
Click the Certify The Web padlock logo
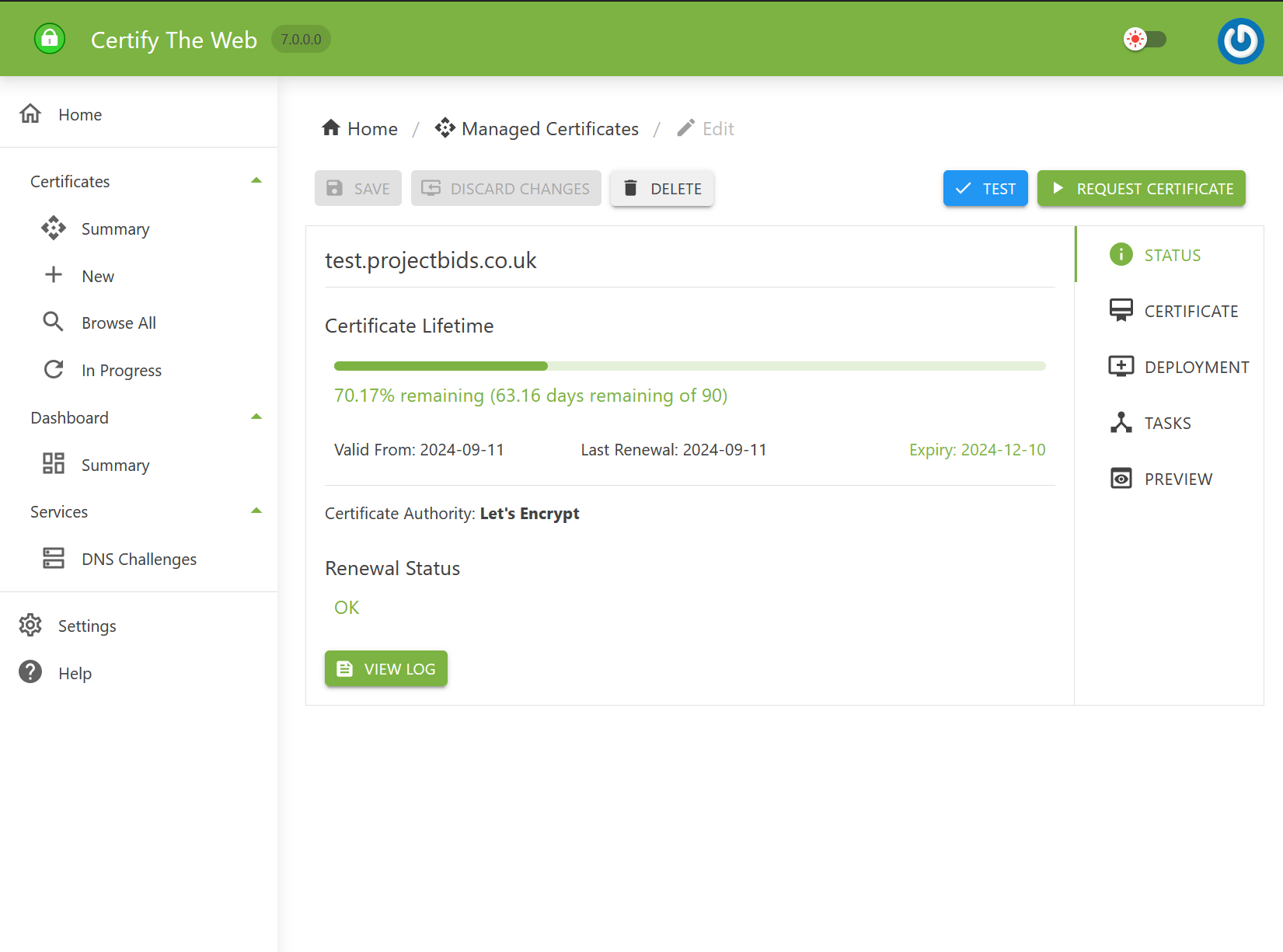(49, 39)
